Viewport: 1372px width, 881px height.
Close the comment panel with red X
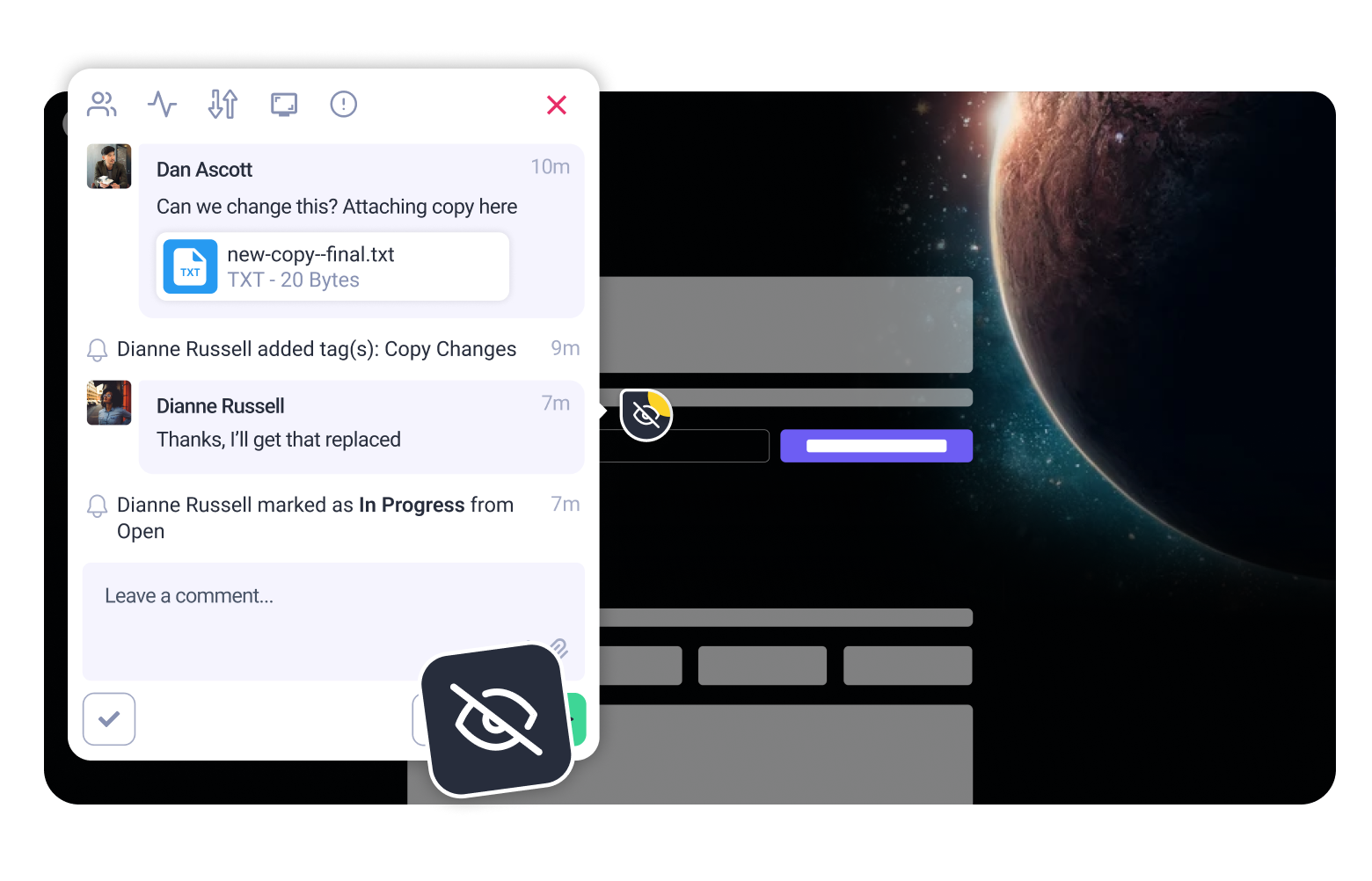point(557,106)
